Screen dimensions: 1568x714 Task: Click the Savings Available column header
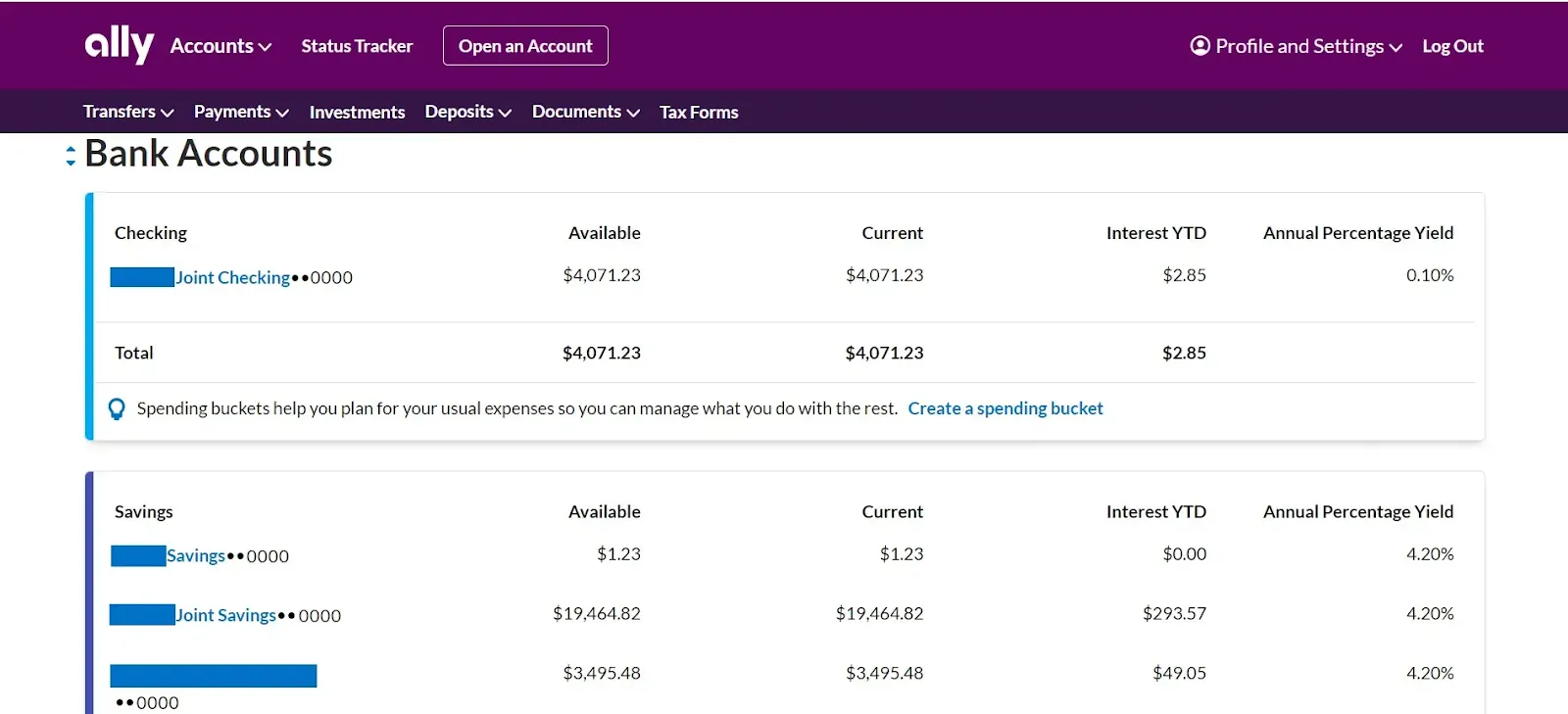(605, 511)
